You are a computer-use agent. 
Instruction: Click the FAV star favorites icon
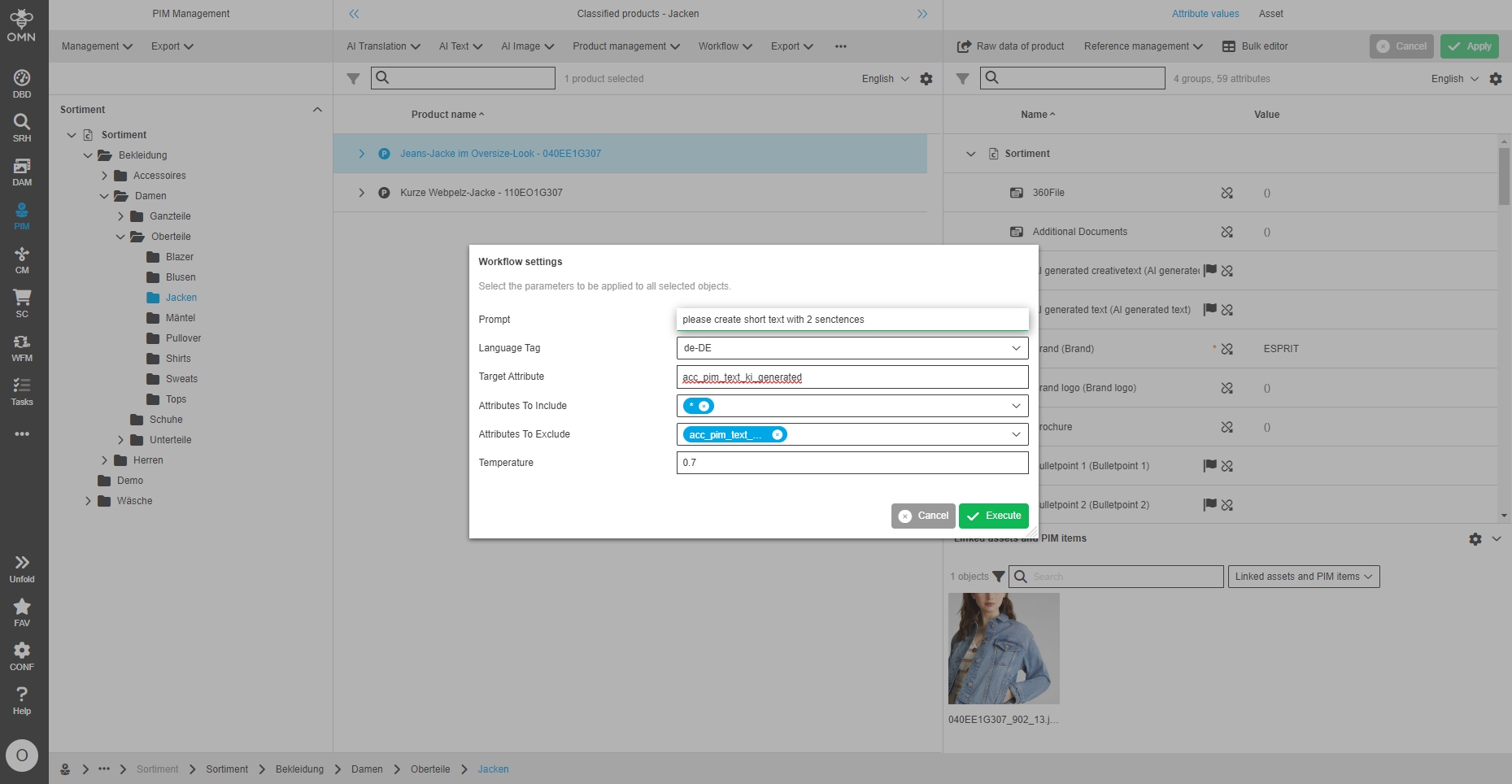pos(22,612)
